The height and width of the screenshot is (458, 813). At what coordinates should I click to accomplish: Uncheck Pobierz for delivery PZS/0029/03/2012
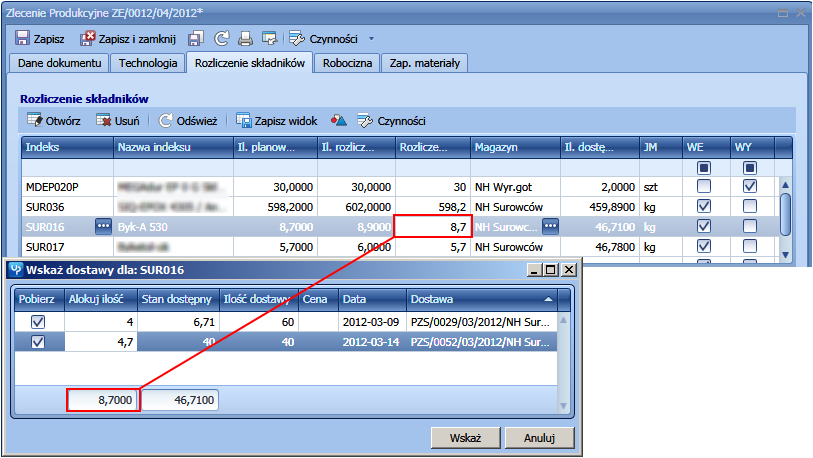38,322
